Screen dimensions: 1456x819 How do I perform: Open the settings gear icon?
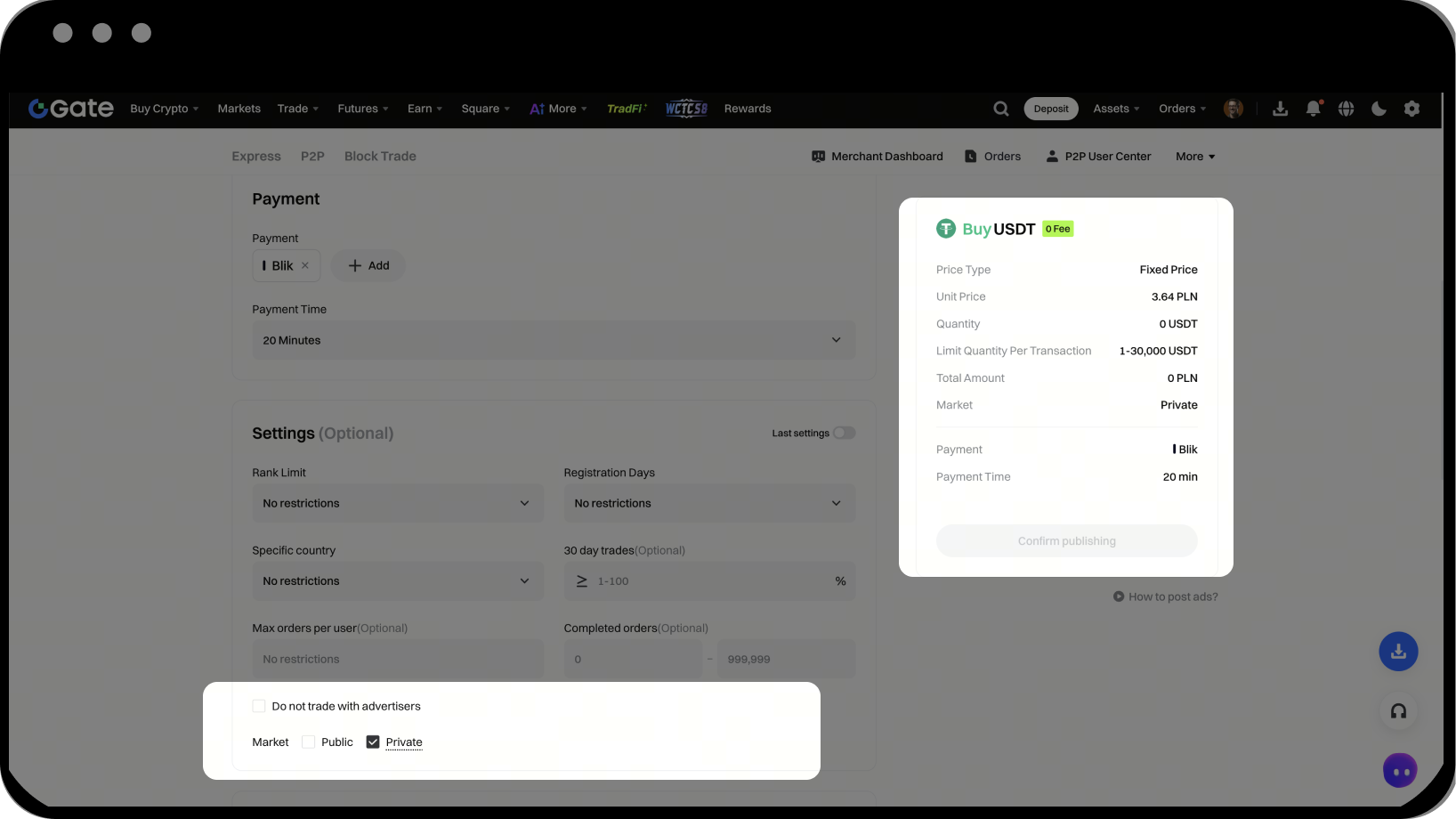click(x=1412, y=109)
